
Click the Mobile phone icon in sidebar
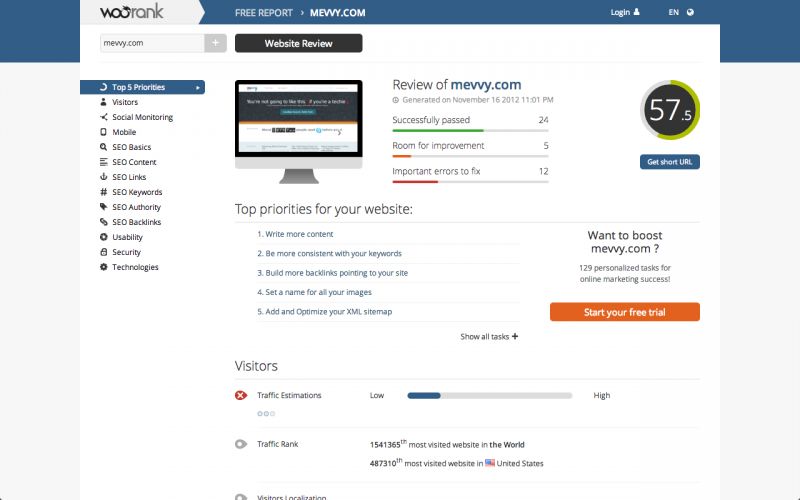coord(104,132)
